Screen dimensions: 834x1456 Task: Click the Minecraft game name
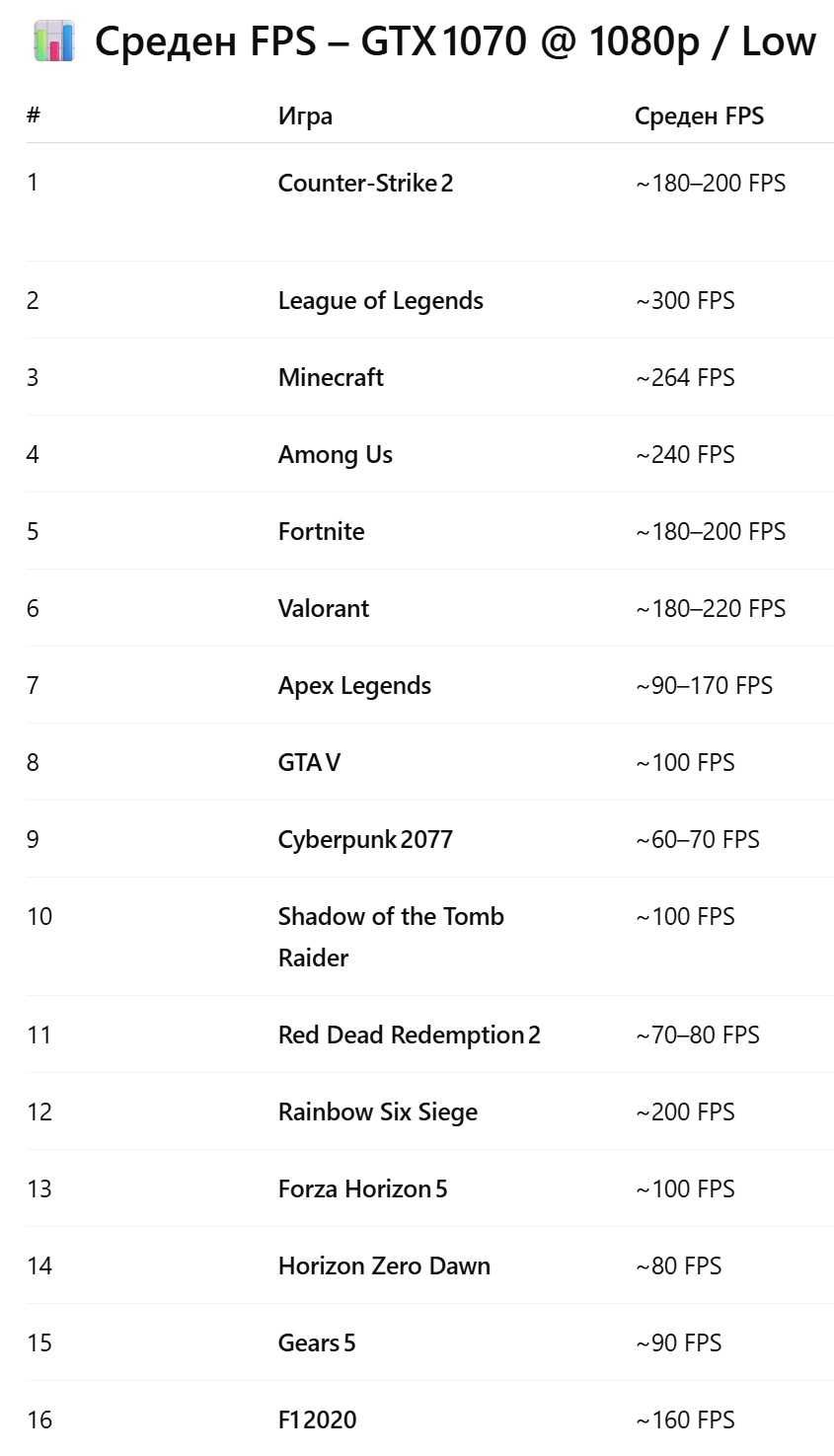coord(331,378)
